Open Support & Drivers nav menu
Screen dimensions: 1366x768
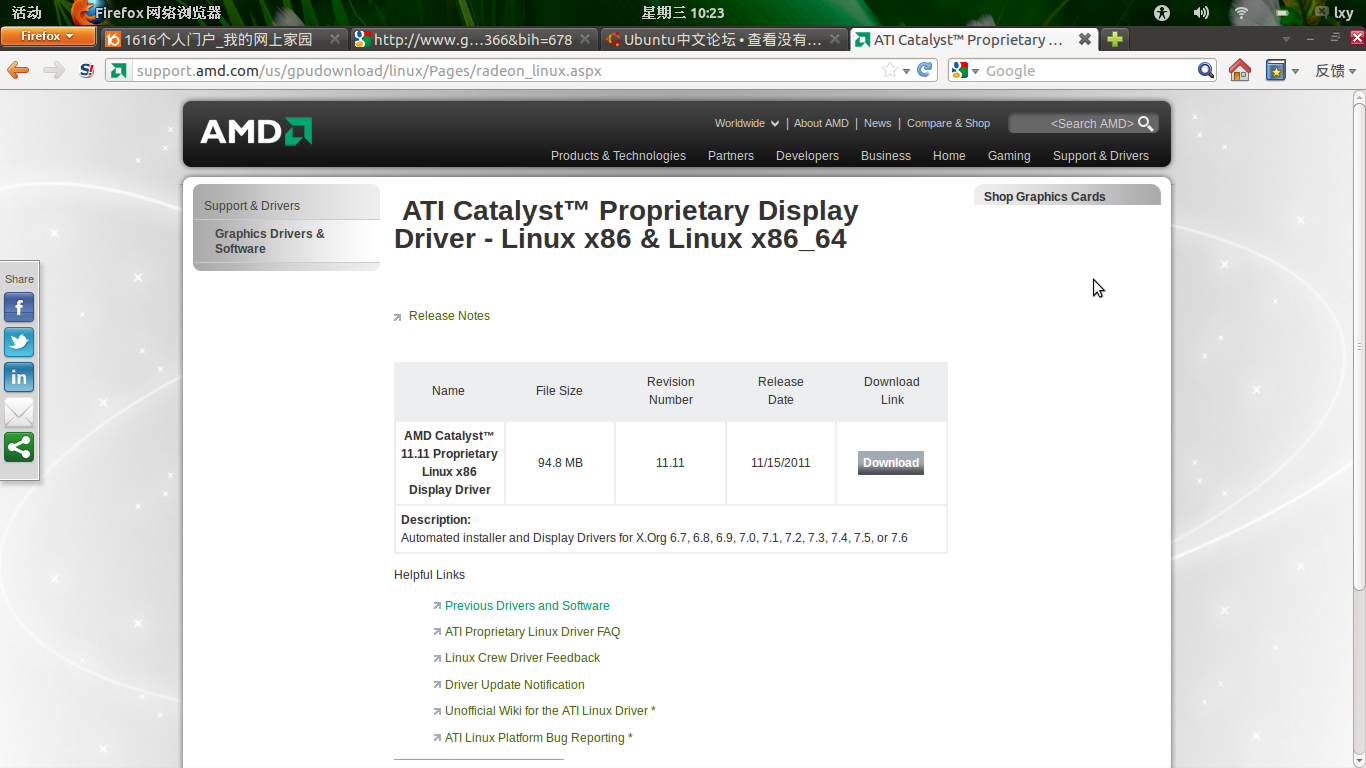pos(1101,156)
